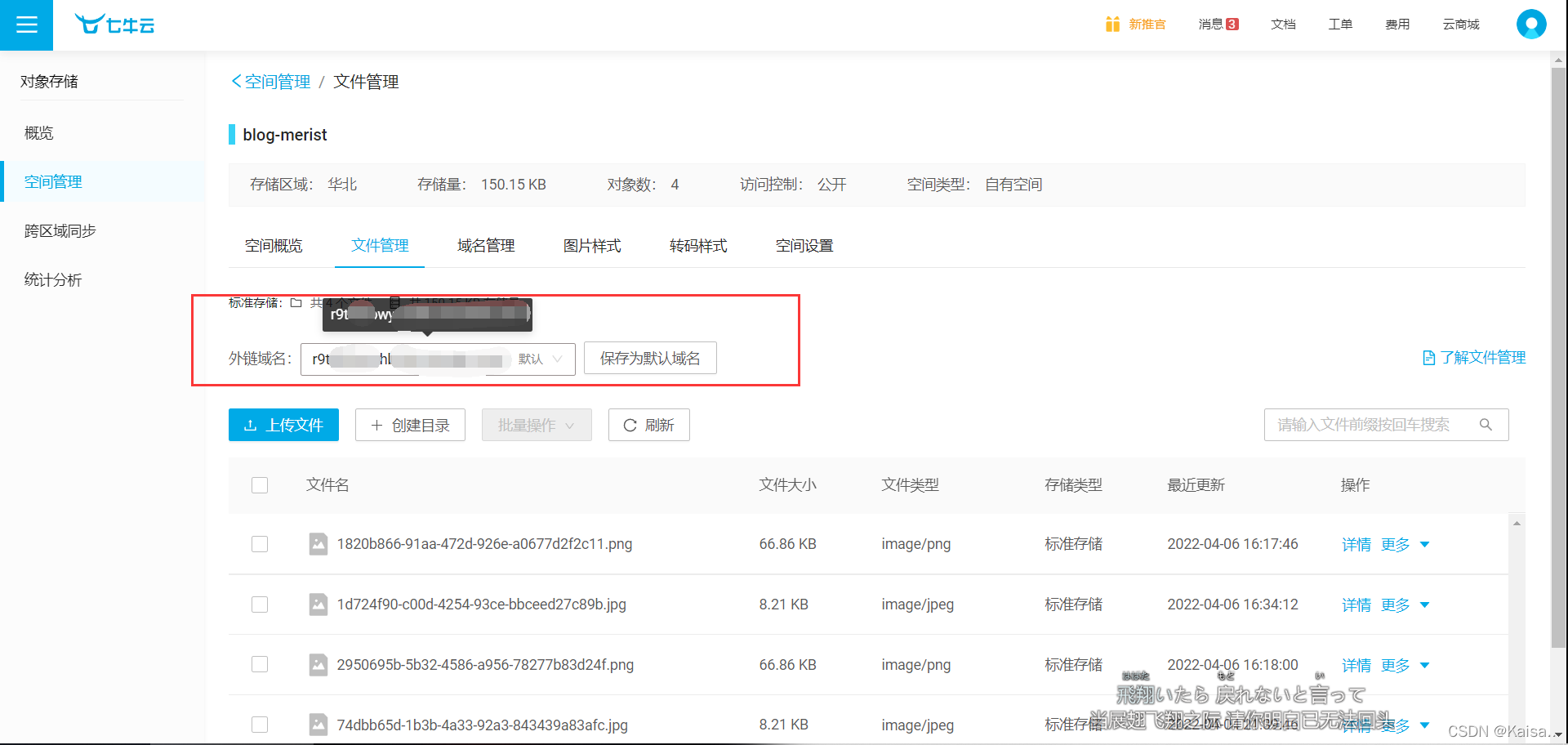Open the hamburger navigation menu

[26, 25]
